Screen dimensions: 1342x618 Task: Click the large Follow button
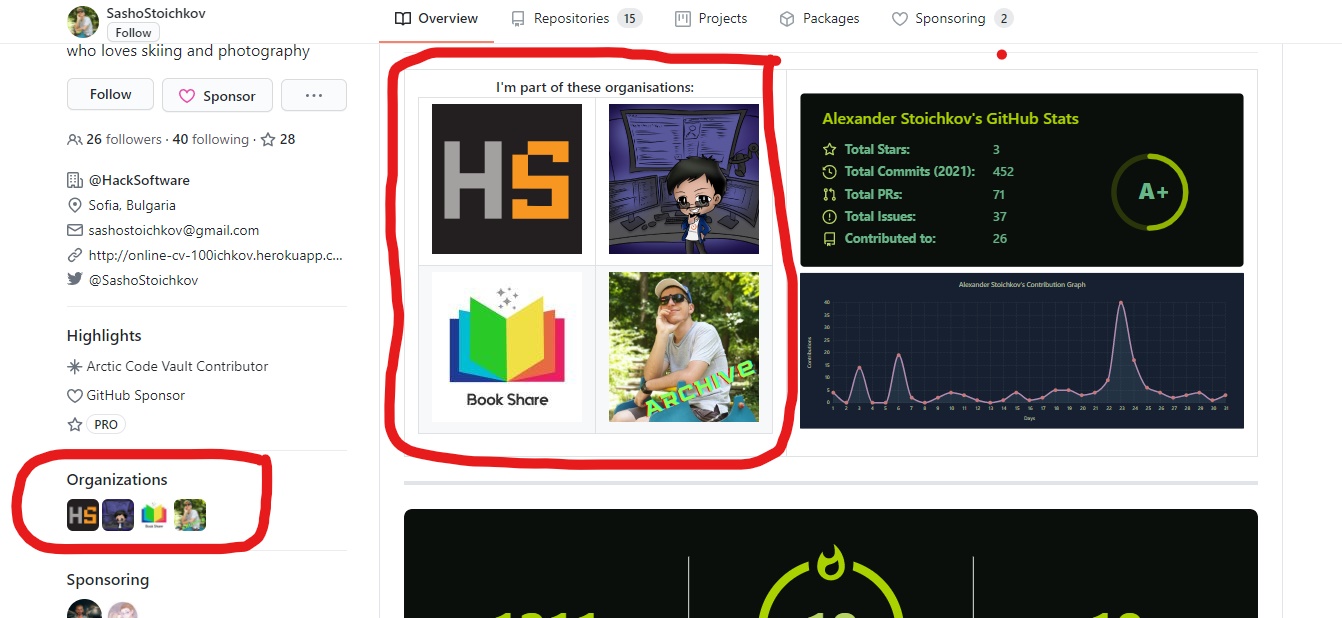[110, 95]
